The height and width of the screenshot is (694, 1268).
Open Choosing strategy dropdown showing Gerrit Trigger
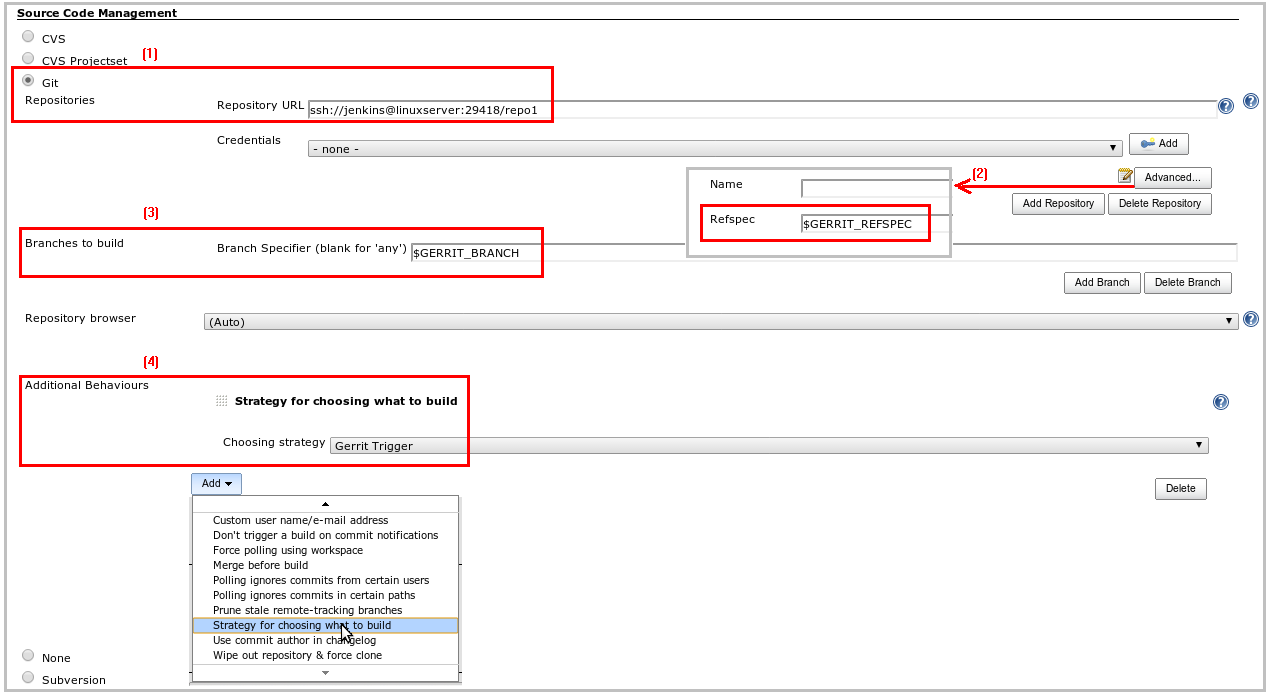point(769,445)
